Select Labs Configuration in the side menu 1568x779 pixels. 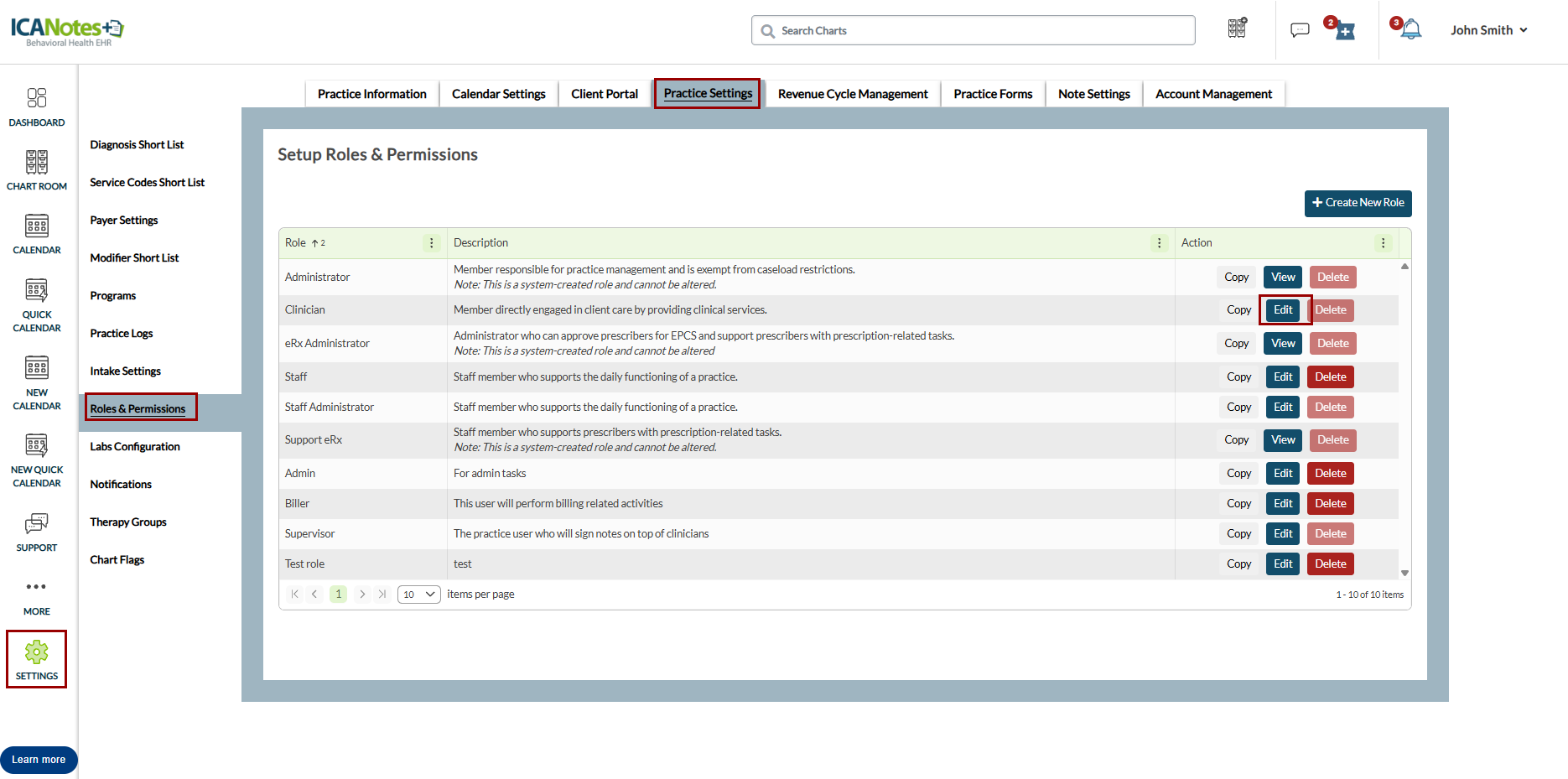pos(135,447)
